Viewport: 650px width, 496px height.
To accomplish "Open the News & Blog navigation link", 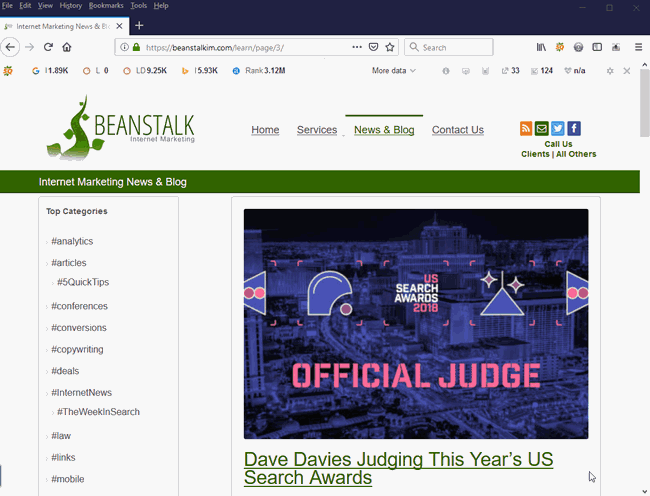I will (x=384, y=130).
